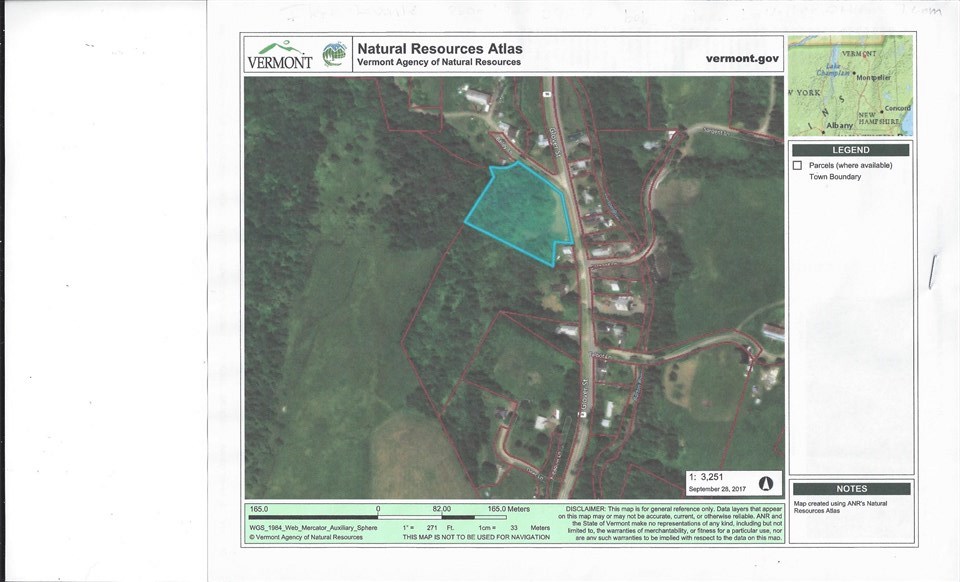Click the '© Vermont Agency of Natural Resources' copyright line
This screenshot has width=960, height=582.
(306, 537)
